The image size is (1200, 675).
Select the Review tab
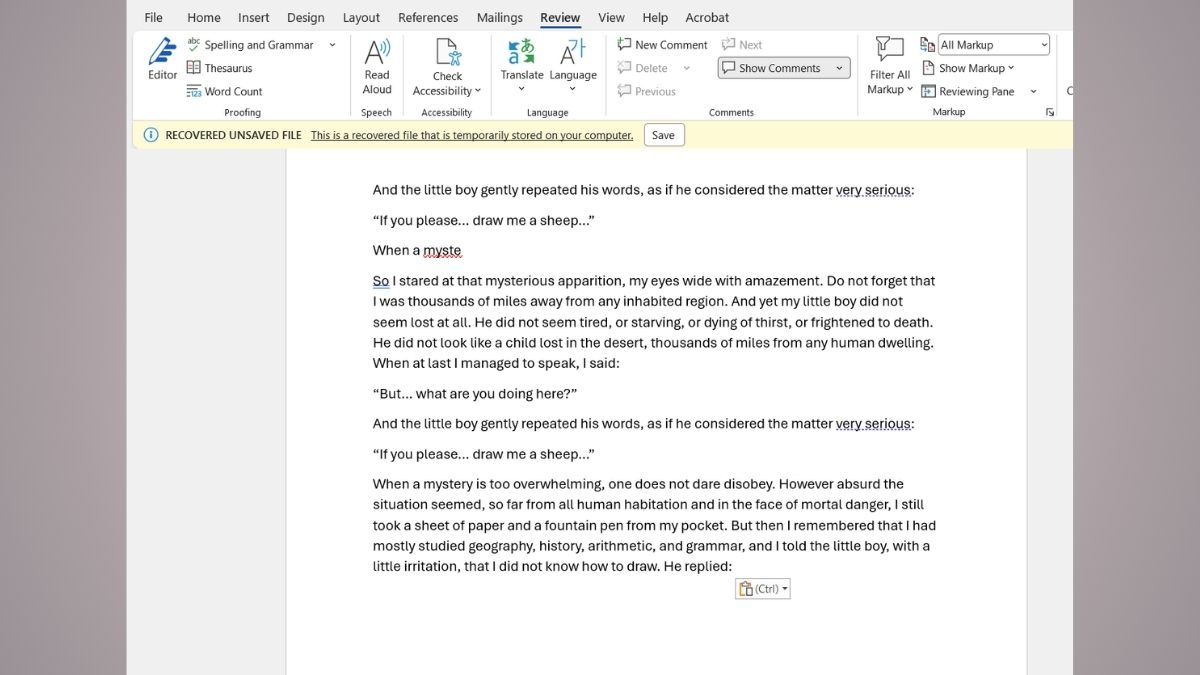560,17
